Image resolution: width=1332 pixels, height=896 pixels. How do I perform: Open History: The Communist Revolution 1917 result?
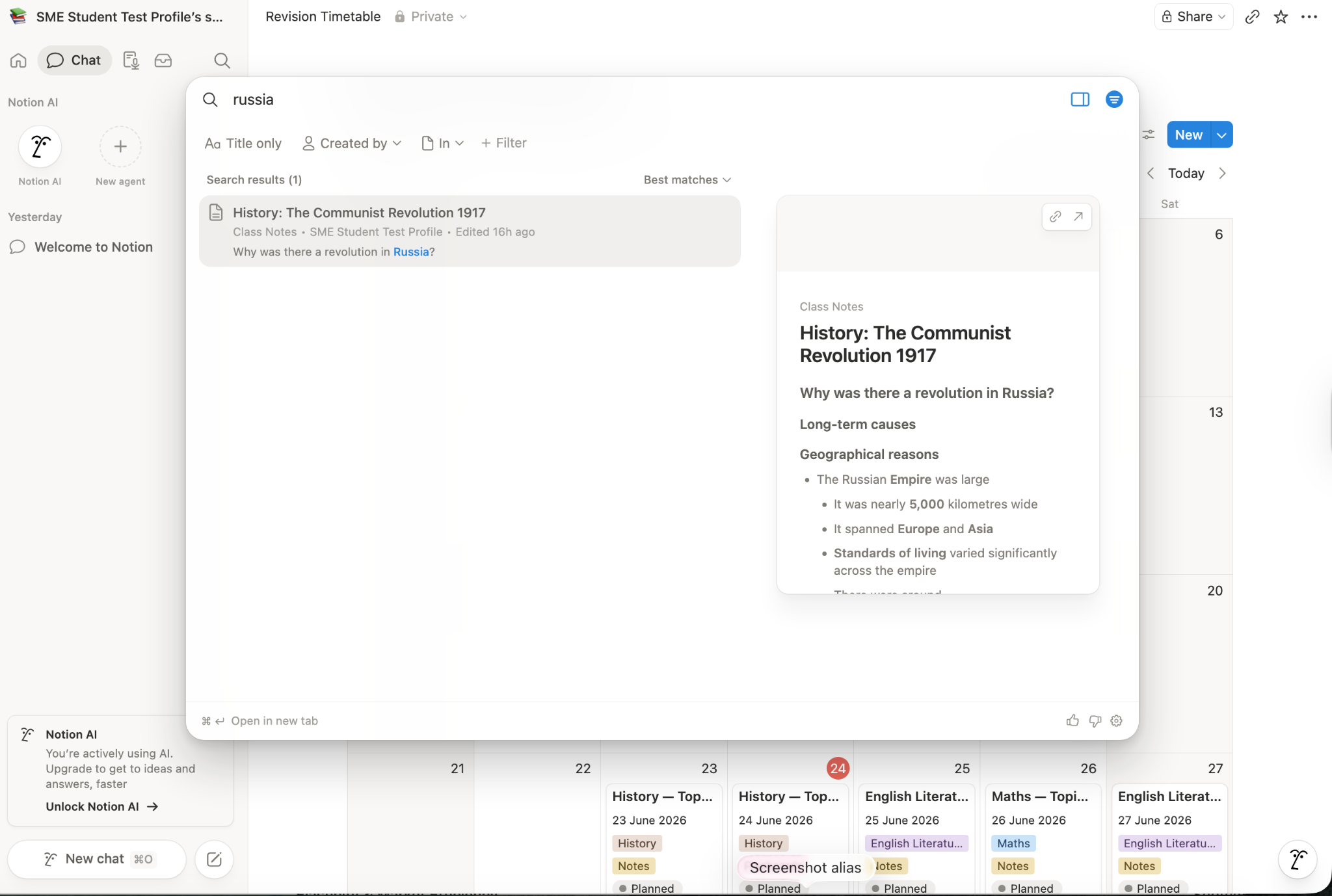pos(470,231)
